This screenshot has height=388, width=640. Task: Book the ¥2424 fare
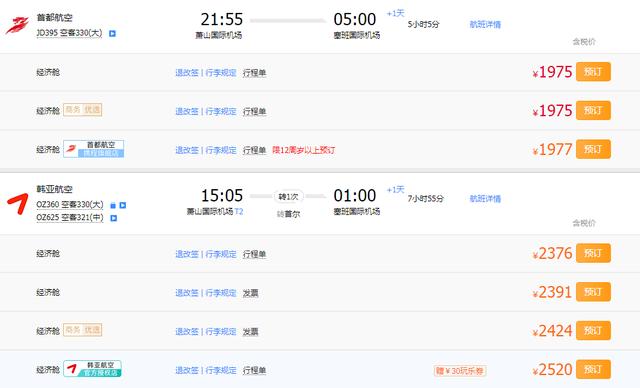pyautogui.click(x=593, y=330)
